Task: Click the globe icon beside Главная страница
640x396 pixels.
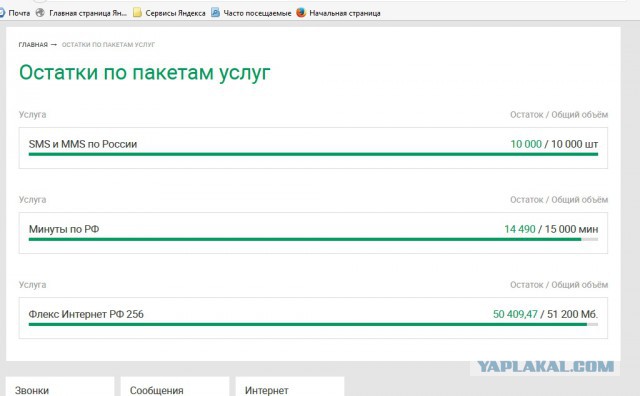Action: coord(40,13)
